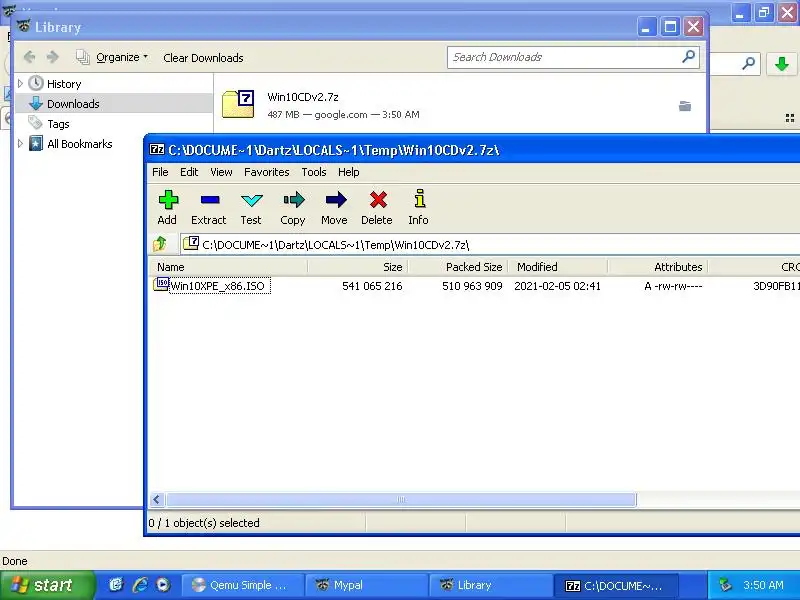The width and height of the screenshot is (800, 600).
Task: Select the Copy tool in 7-Zip
Action: 293,207
